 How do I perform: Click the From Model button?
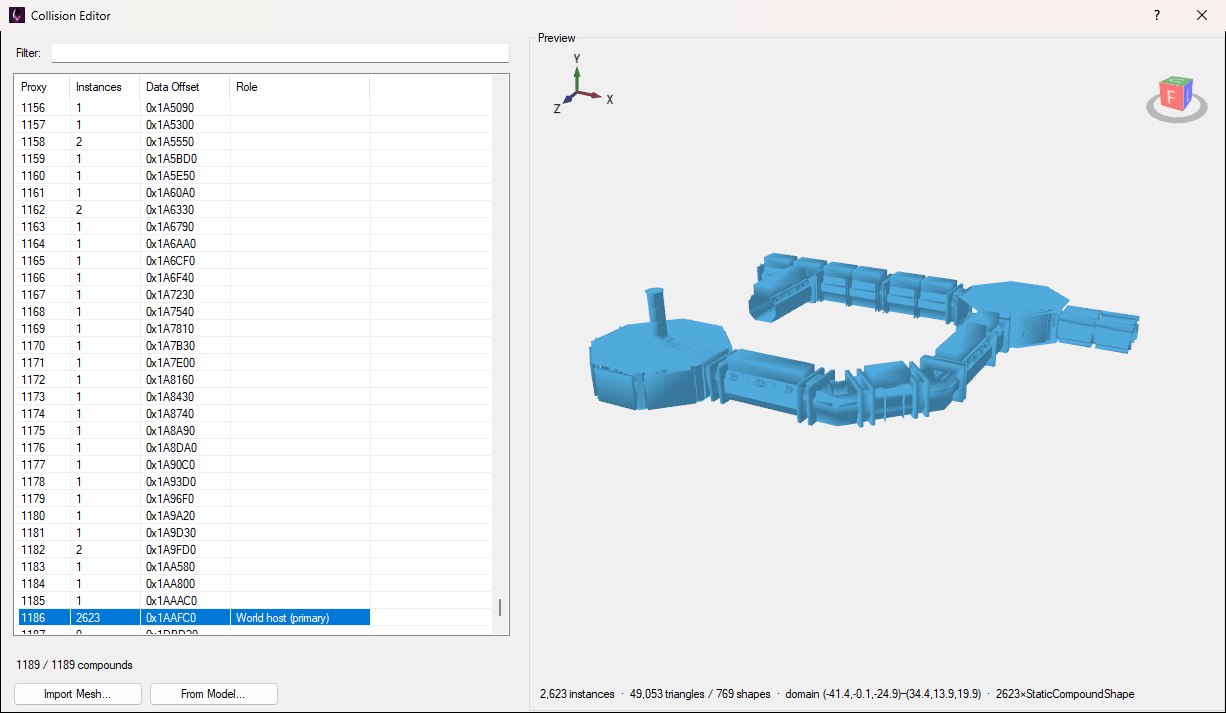(213, 694)
